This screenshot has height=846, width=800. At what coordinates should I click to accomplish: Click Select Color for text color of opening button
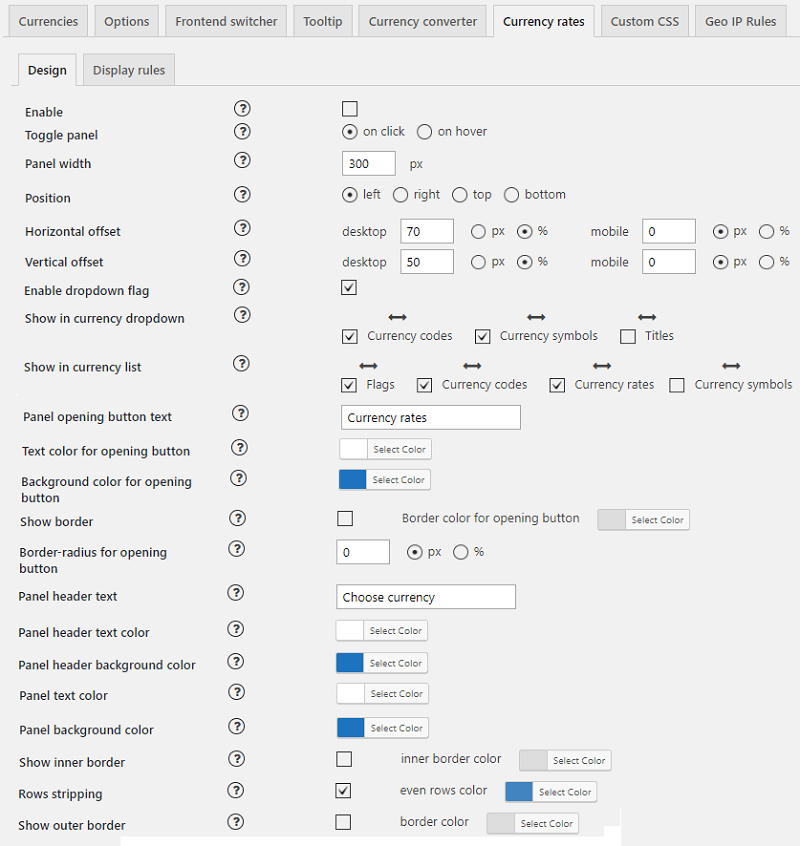point(399,449)
